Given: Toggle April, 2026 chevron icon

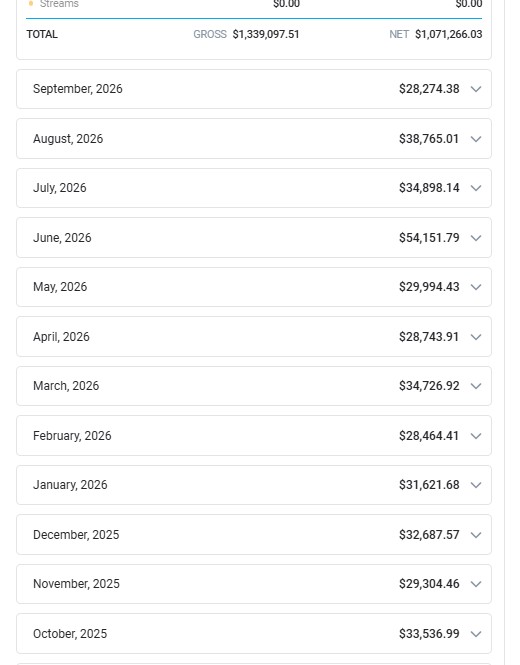Looking at the screenshot, I should click(476, 337).
